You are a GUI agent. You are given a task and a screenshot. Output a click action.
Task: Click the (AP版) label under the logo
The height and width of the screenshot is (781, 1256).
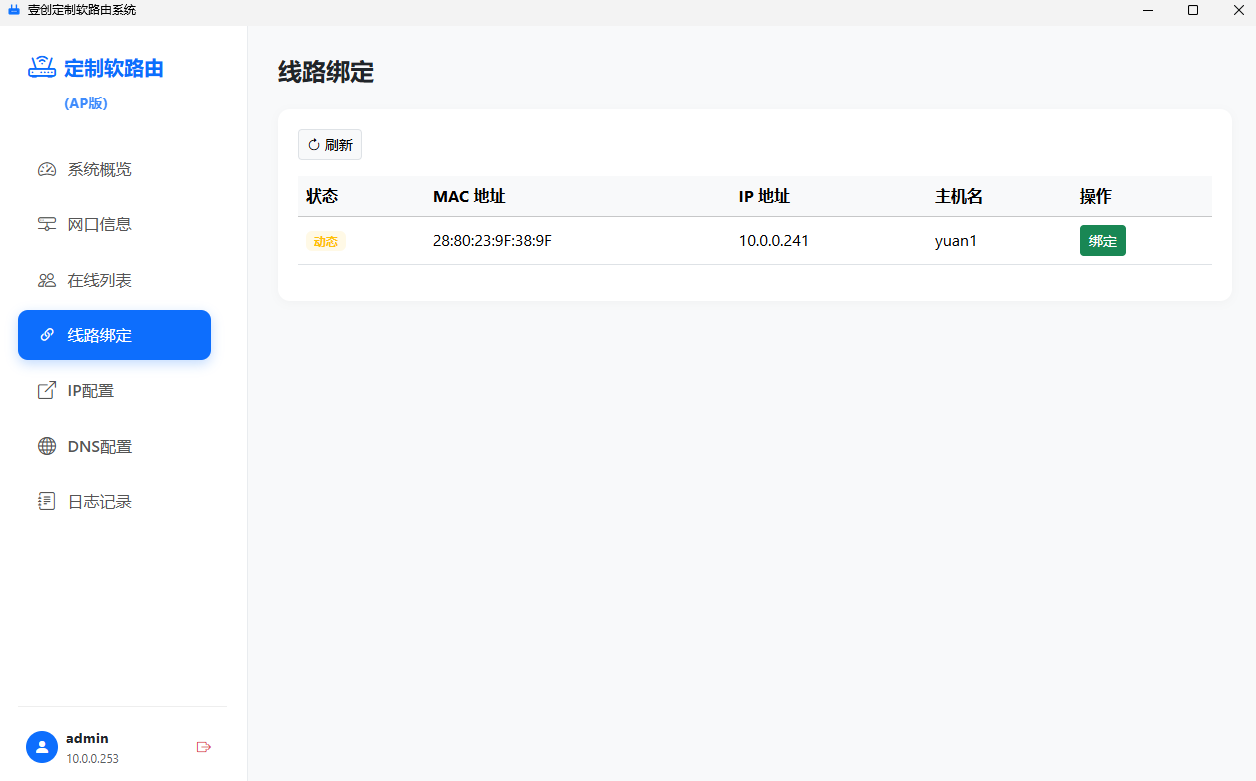click(87, 103)
